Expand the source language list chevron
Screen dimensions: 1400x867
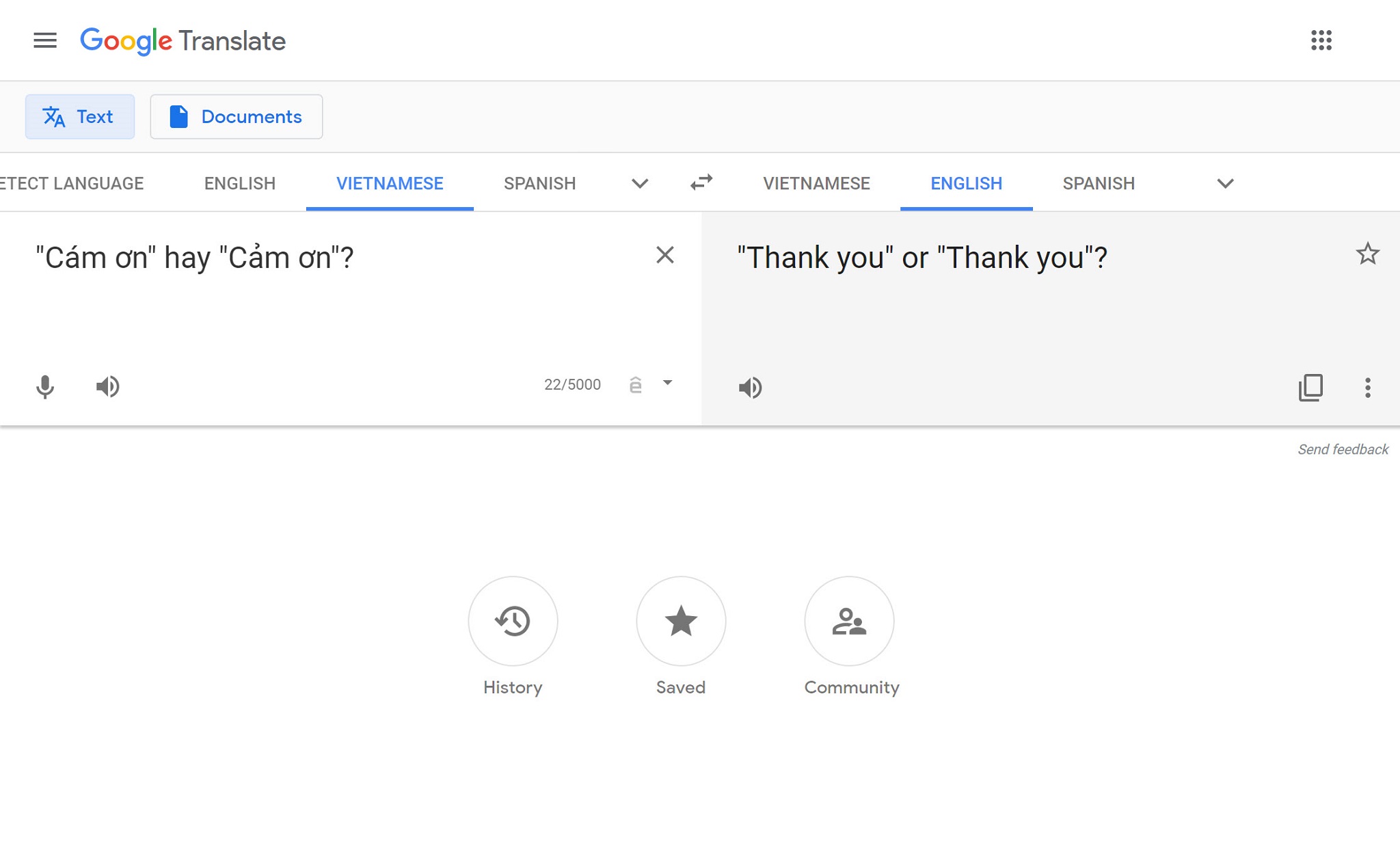640,183
